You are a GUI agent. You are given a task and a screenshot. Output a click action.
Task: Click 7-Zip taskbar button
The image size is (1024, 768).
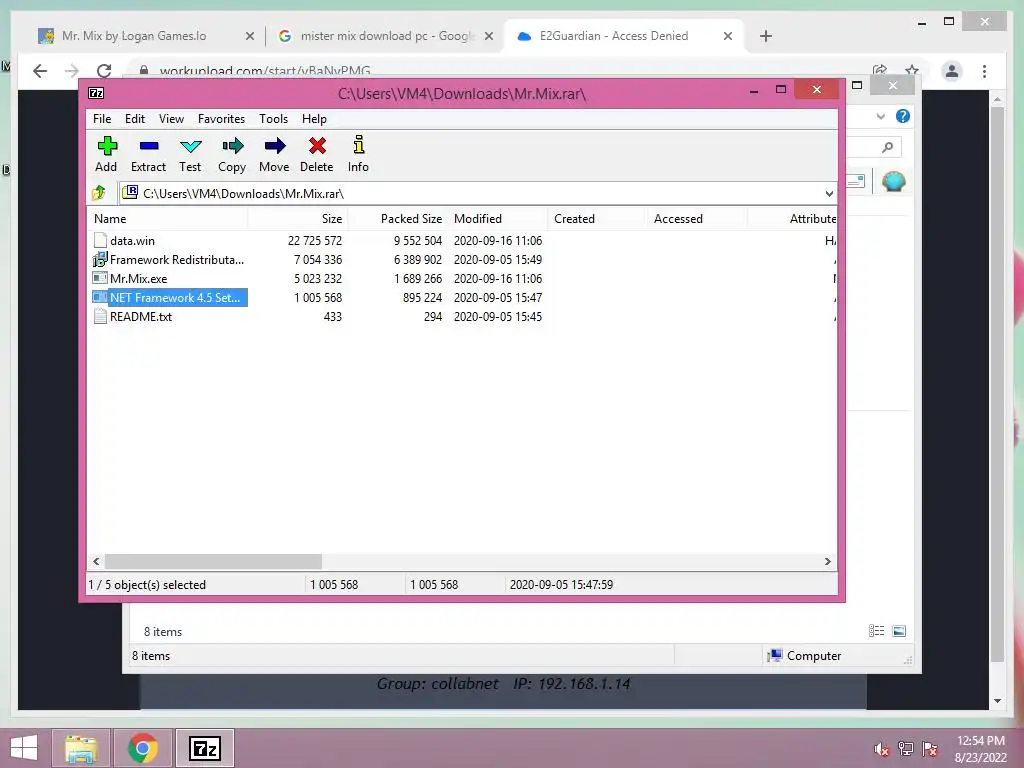coord(204,748)
